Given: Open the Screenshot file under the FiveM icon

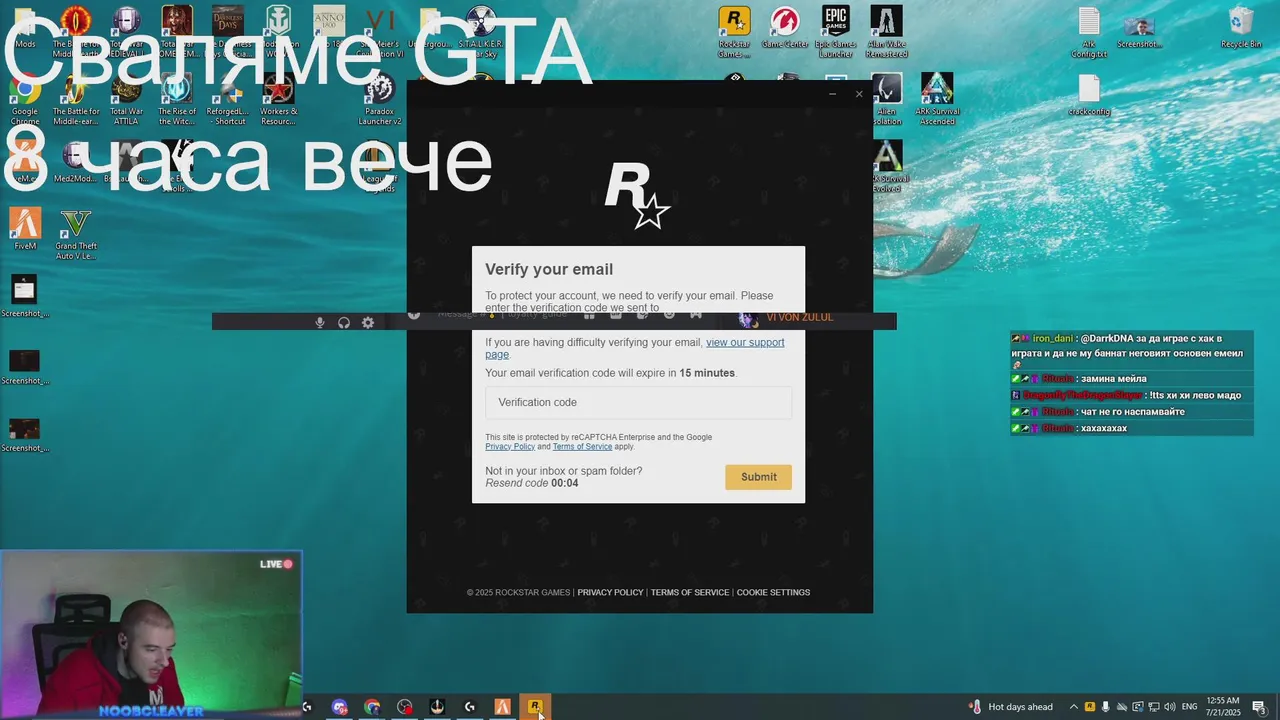Looking at the screenshot, I should click(x=25, y=296).
